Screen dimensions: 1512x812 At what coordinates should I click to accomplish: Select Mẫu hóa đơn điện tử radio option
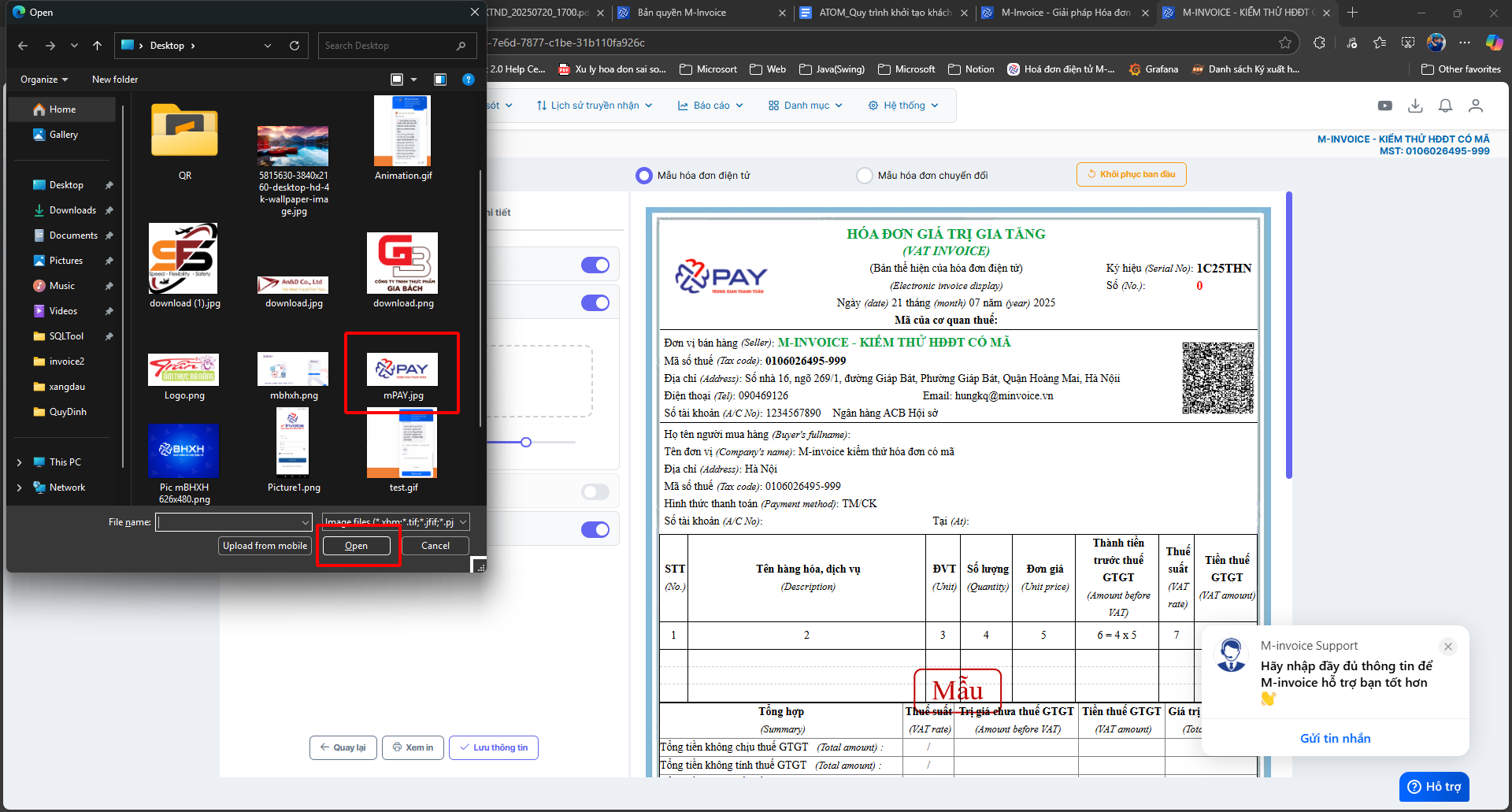point(644,176)
